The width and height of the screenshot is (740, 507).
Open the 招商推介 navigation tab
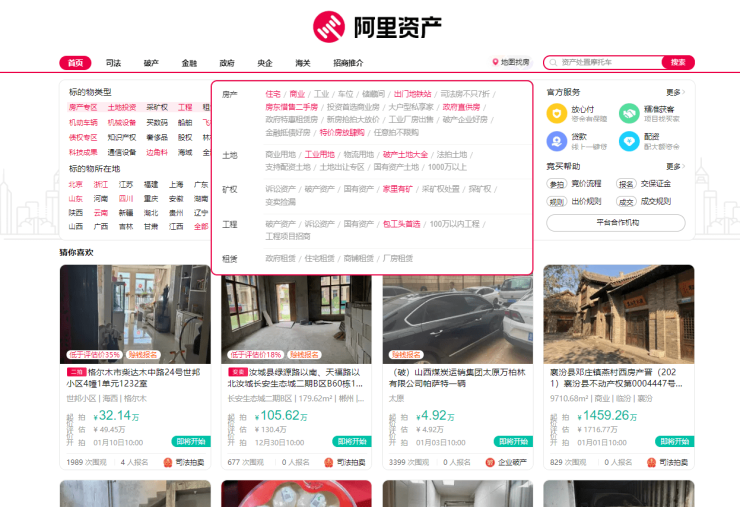coord(348,62)
